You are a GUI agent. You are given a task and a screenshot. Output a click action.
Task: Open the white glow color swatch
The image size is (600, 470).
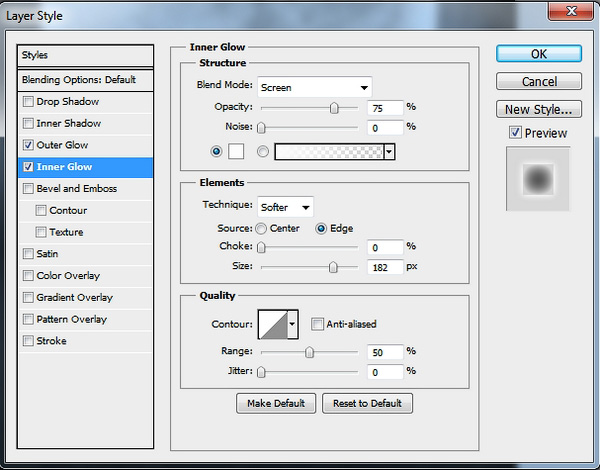pyautogui.click(x=236, y=152)
